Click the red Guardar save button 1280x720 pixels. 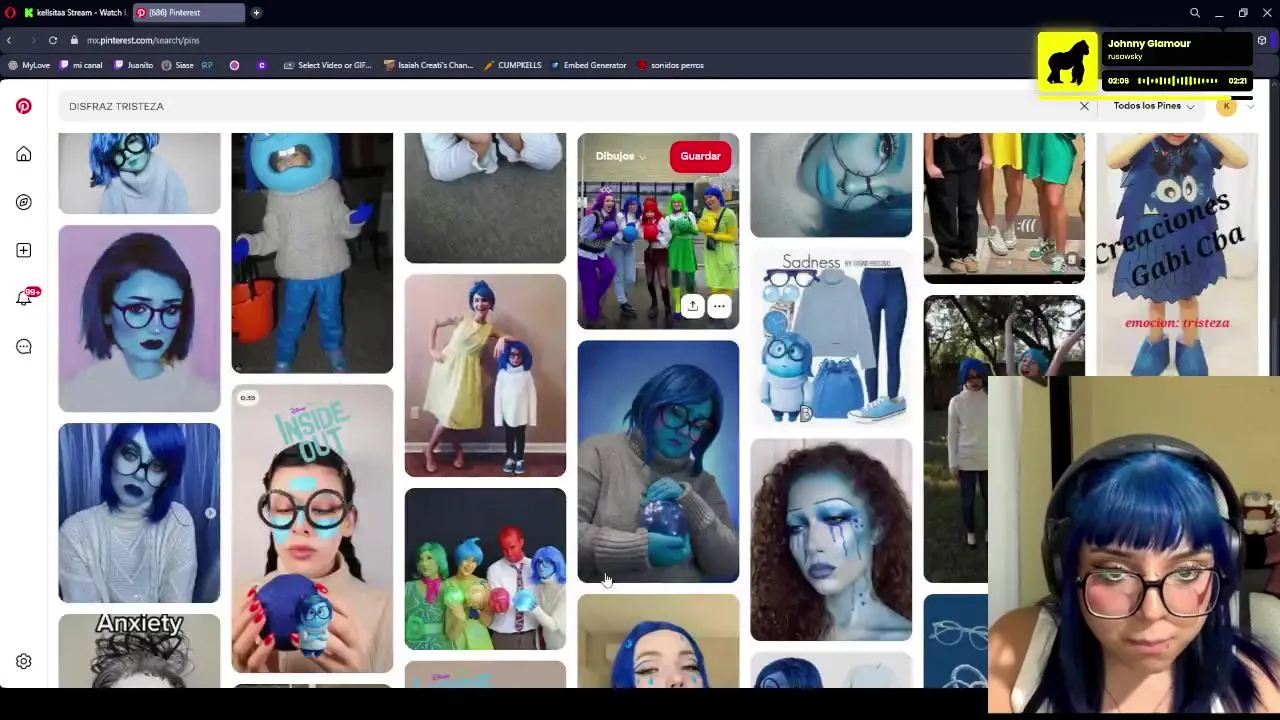coord(700,156)
